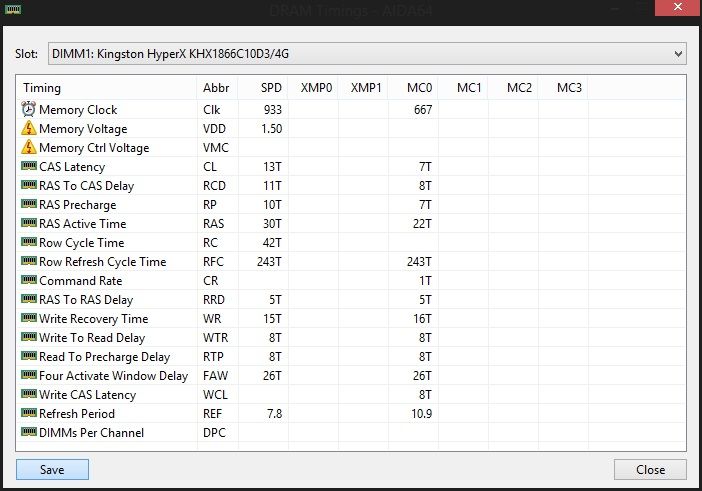The image size is (702, 491).
Task: Click the MC0 Refresh Period value 10.9
Action: (x=422, y=414)
